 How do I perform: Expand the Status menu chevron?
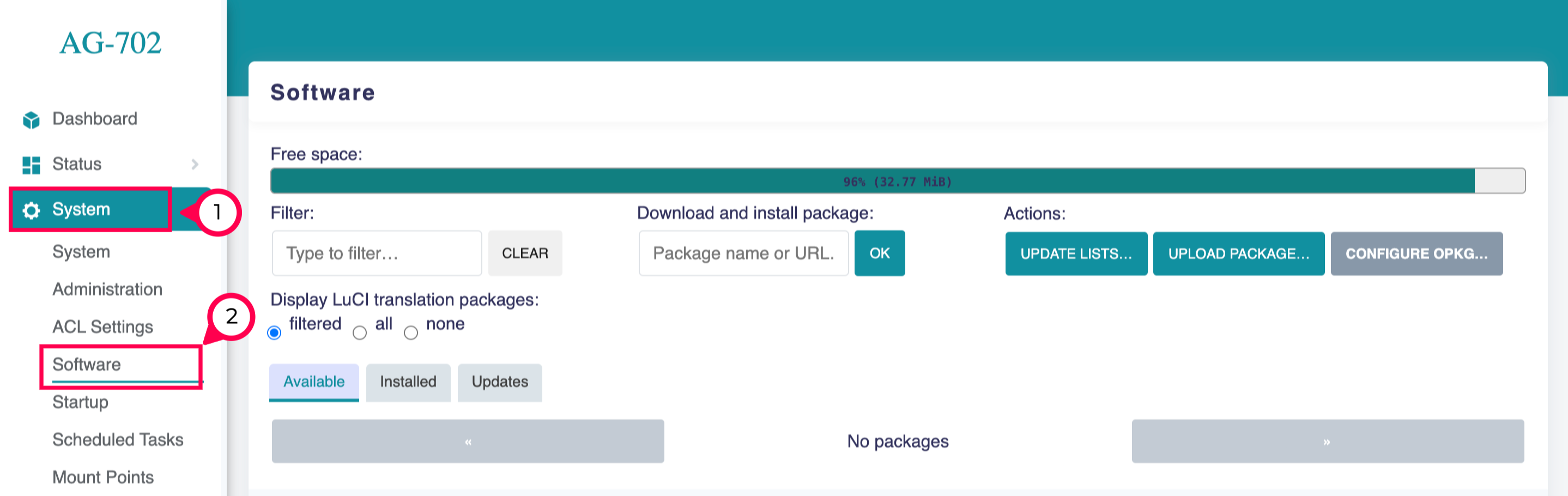click(195, 164)
